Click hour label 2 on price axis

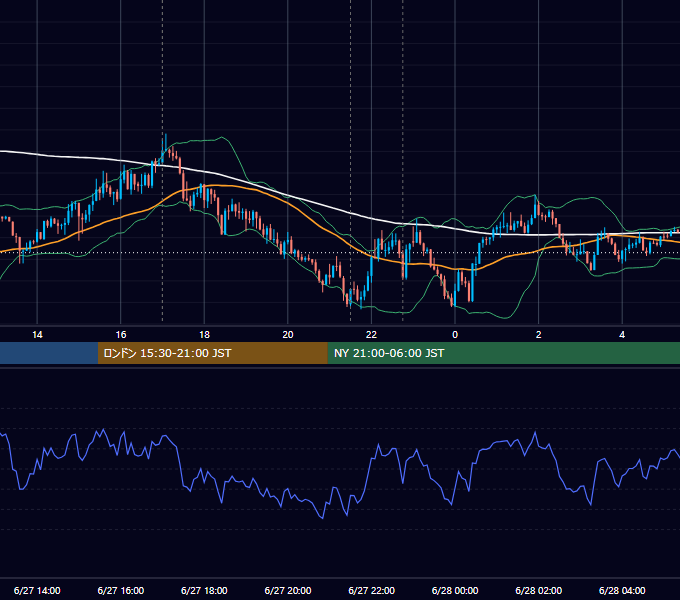(539, 335)
